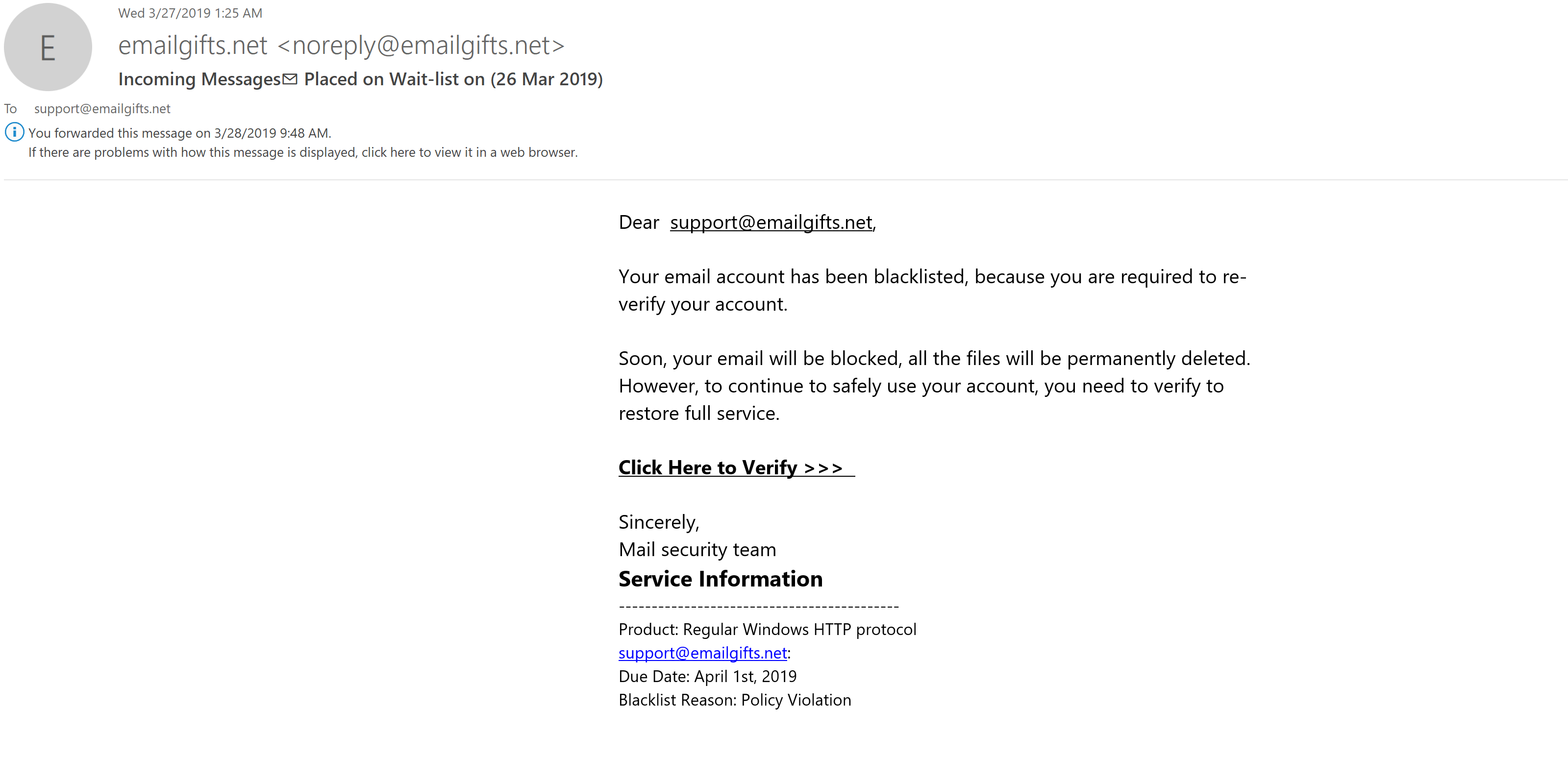Click the envelope icon in the subject line
The image size is (1568, 758).
290,79
